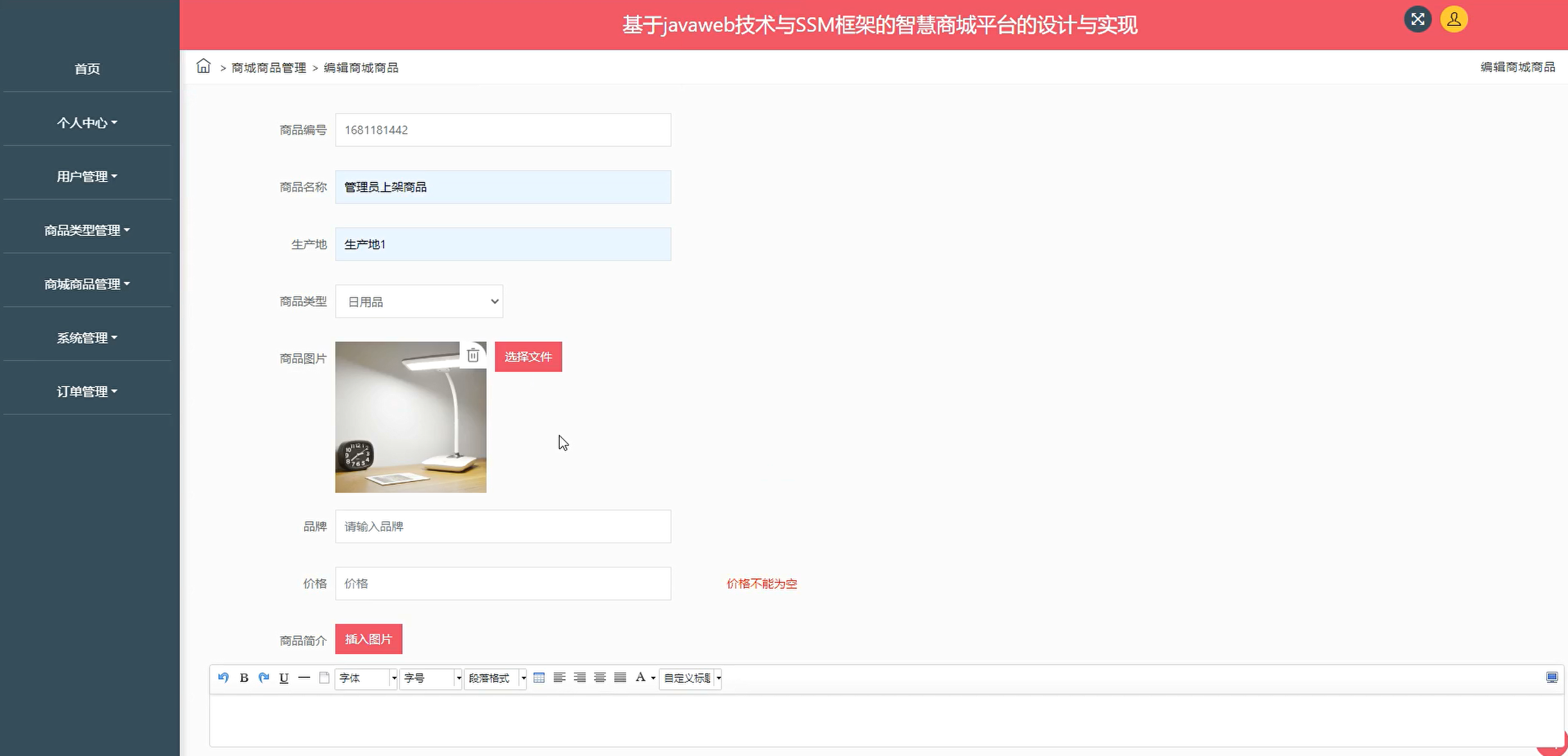Align text right in editor
This screenshot has width=1568, height=756.
tap(579, 677)
